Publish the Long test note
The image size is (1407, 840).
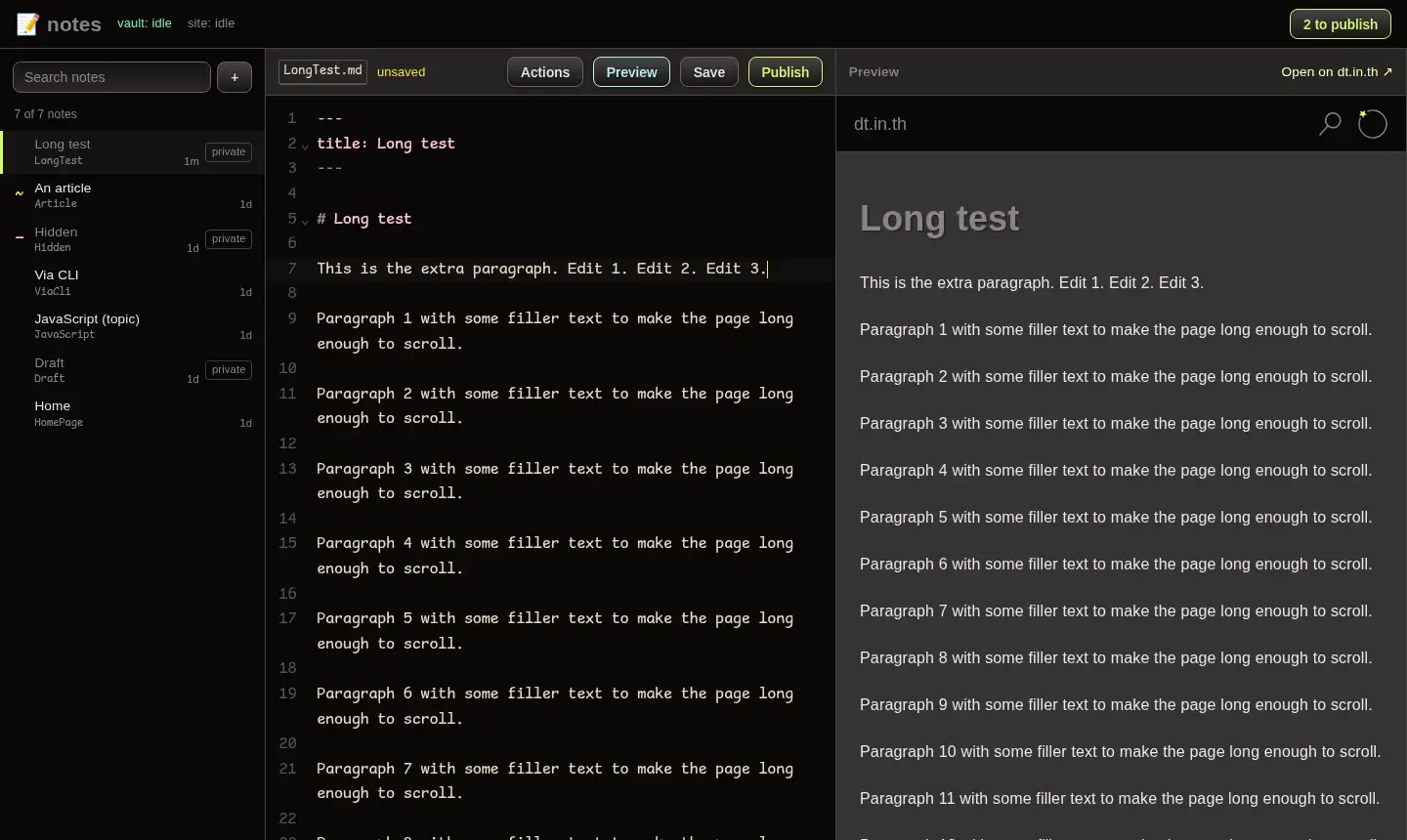click(x=786, y=72)
